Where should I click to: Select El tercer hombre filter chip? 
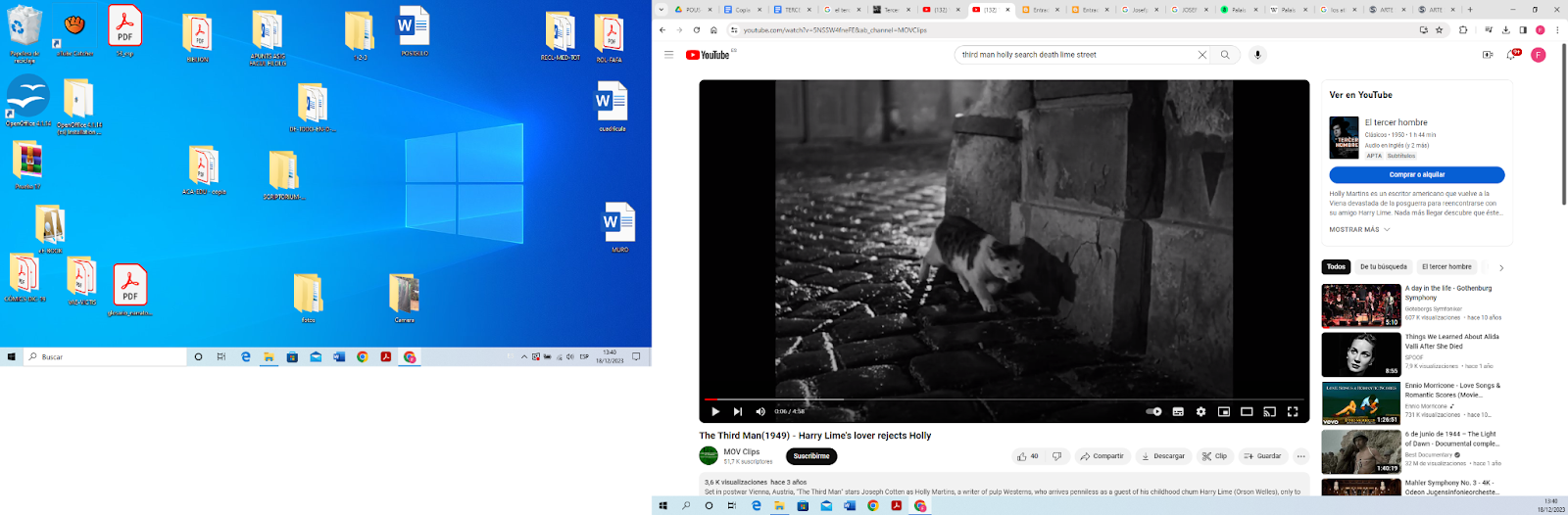(x=1446, y=266)
